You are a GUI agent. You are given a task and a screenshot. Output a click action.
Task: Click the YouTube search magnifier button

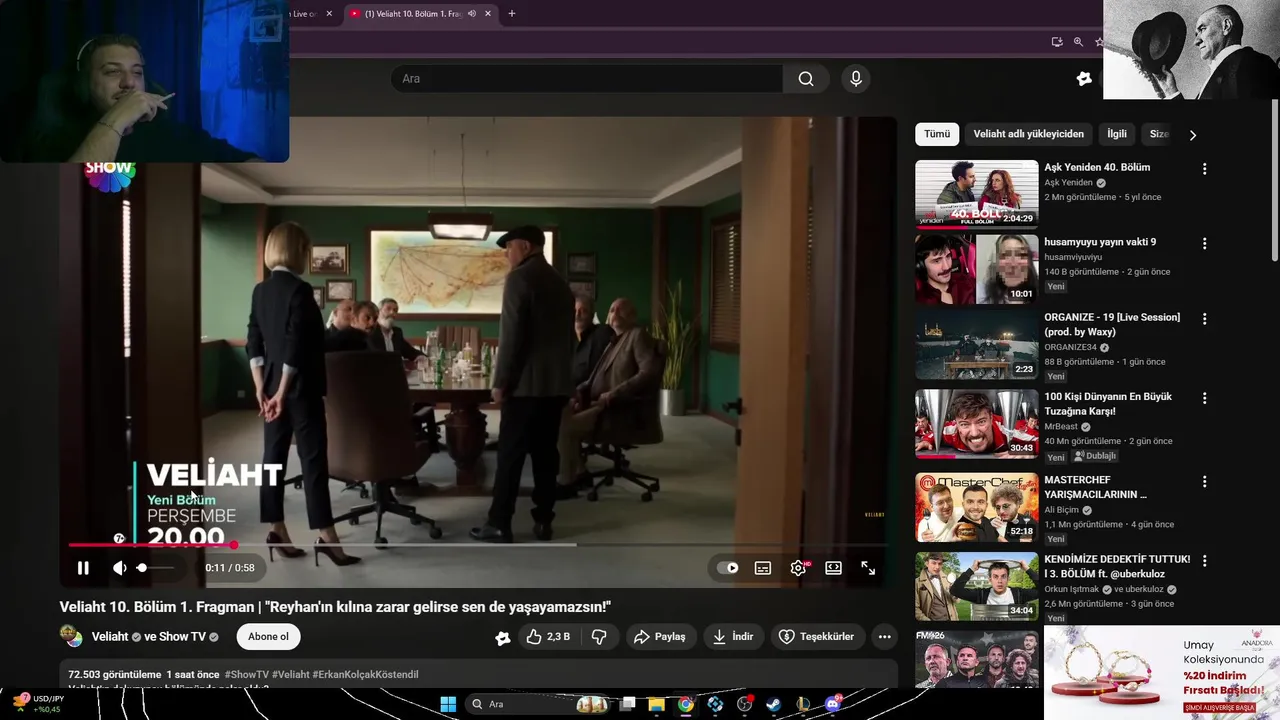pos(806,79)
